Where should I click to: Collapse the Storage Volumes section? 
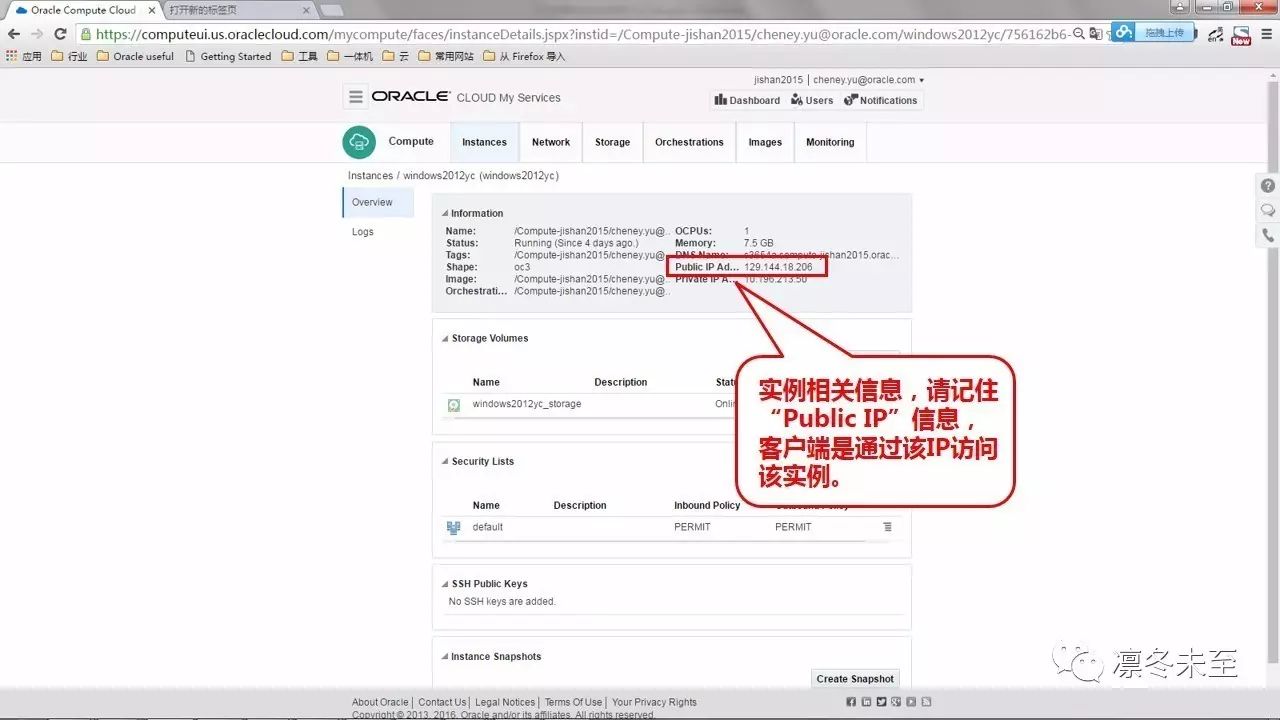click(x=445, y=338)
